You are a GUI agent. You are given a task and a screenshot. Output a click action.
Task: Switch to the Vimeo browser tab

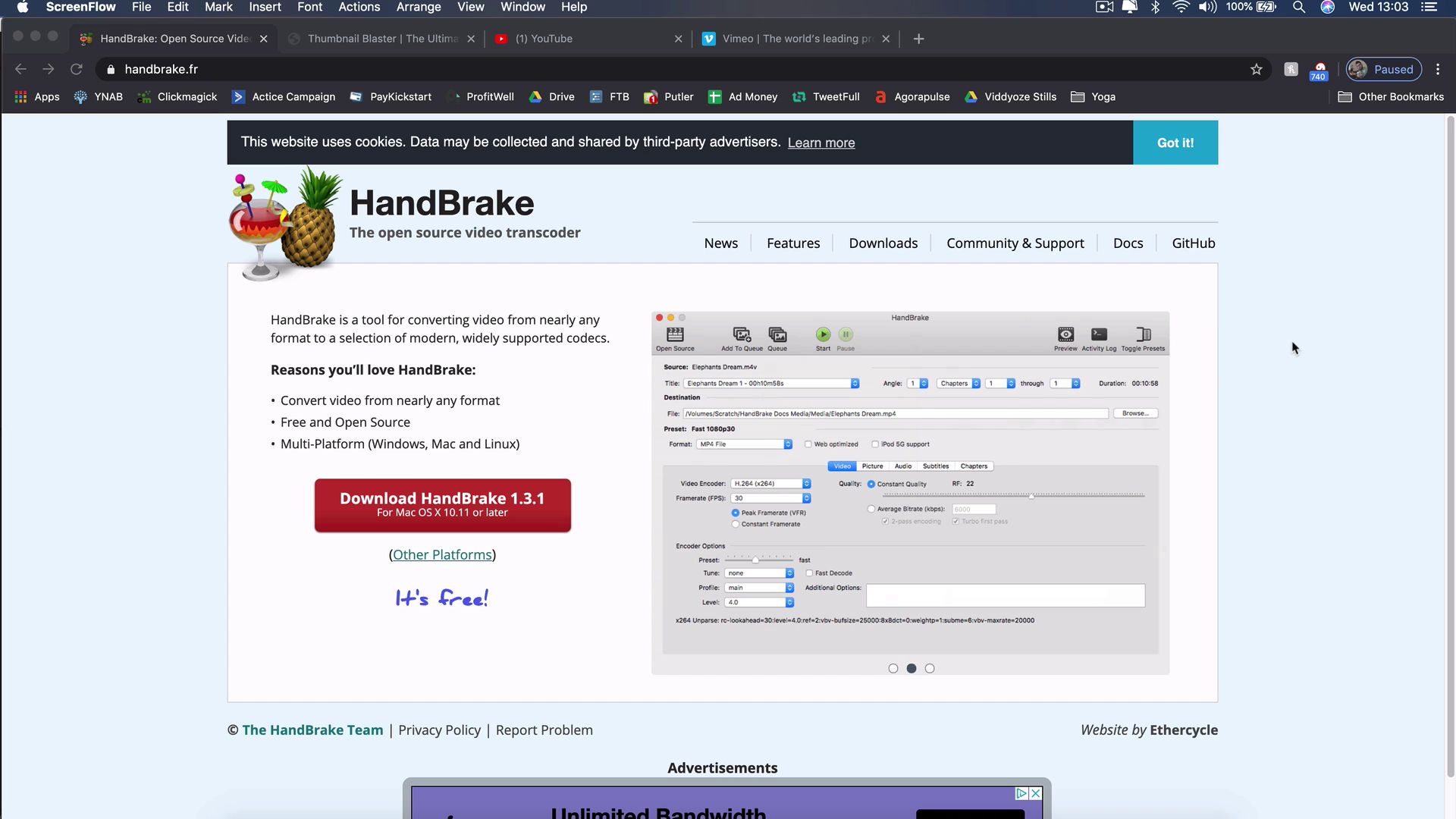click(795, 39)
